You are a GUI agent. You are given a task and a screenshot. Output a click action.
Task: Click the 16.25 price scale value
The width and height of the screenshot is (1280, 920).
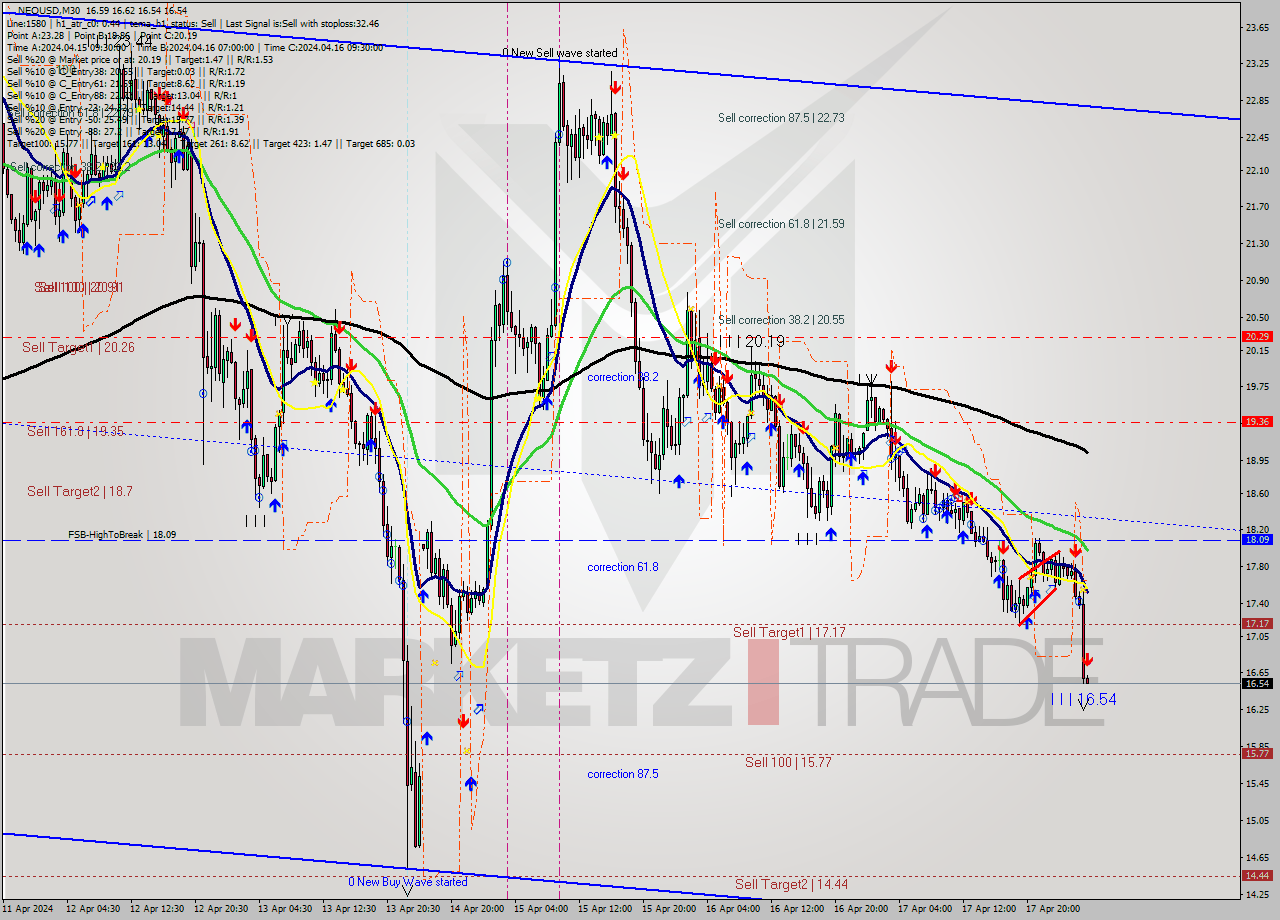tap(1257, 710)
